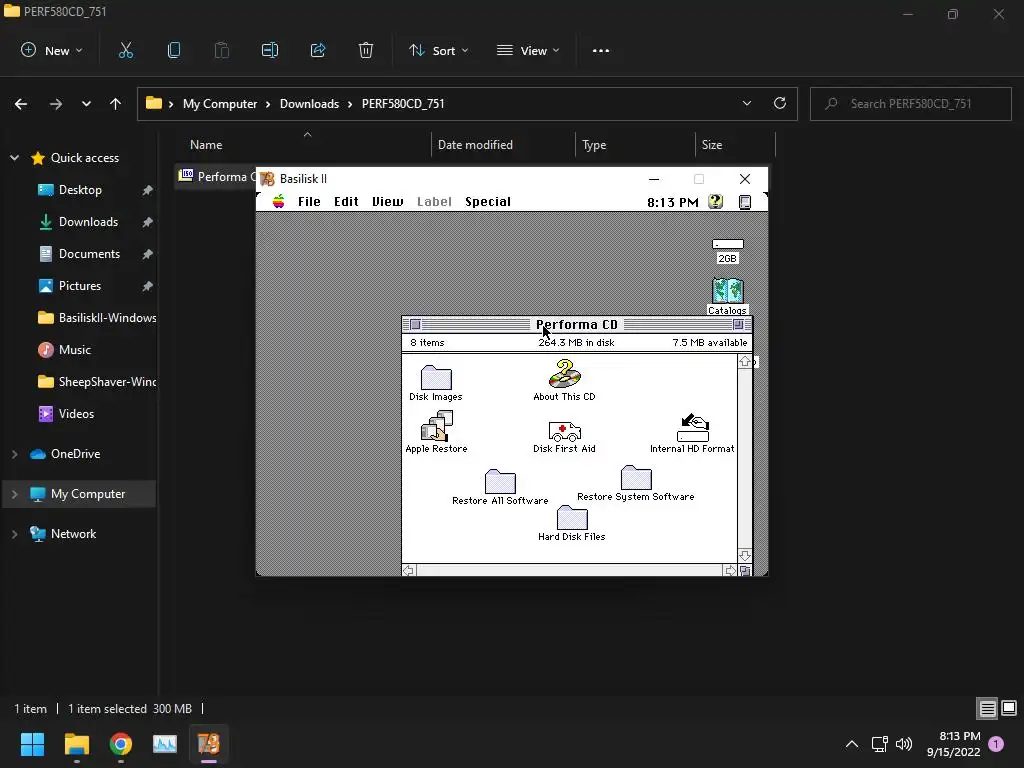Open the Special menu in Basilisk II
The width and height of the screenshot is (1024, 768).
(488, 201)
